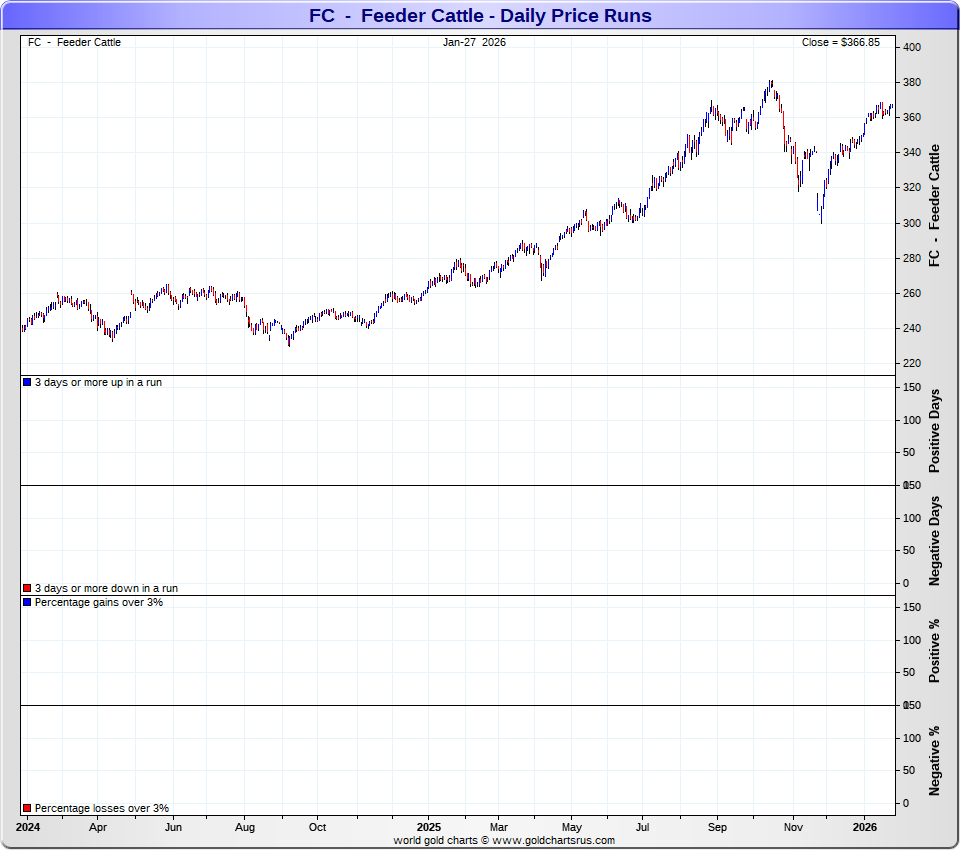This screenshot has height=850, width=960.
Task: Click the '3 days or more down in a run' legend text
Action: pos(106,588)
